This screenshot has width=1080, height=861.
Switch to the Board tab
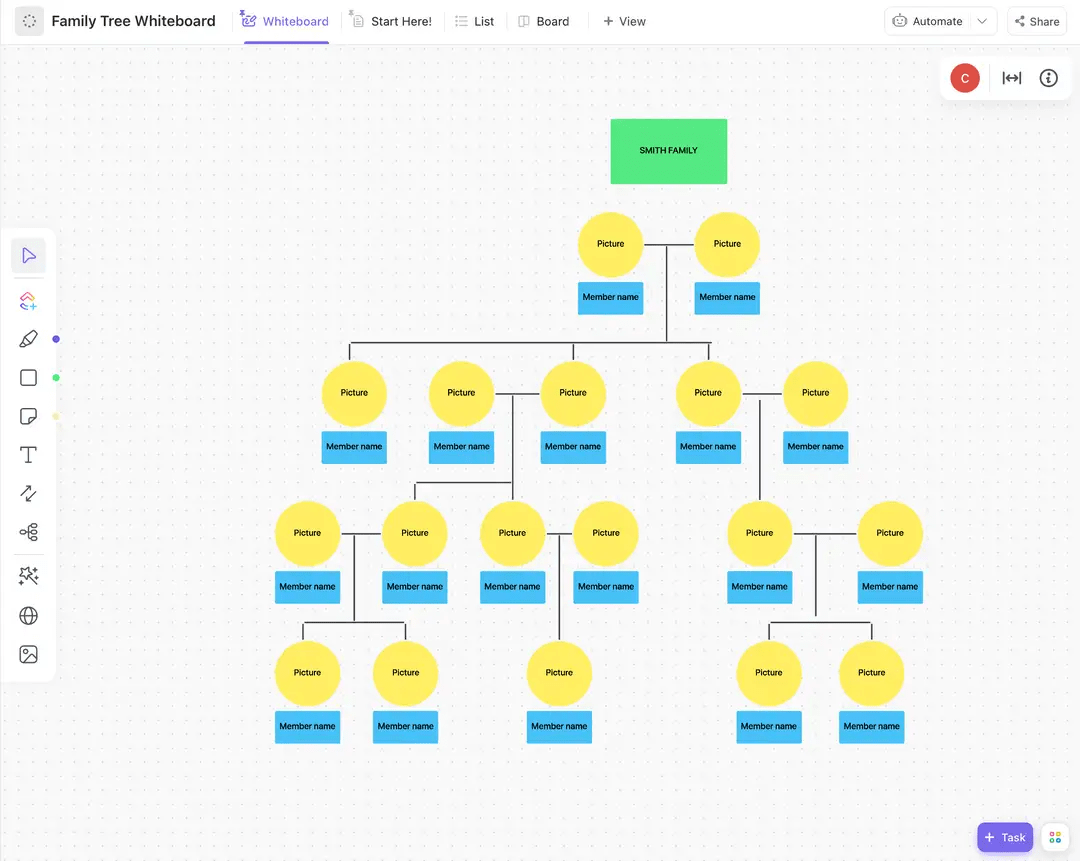click(544, 21)
